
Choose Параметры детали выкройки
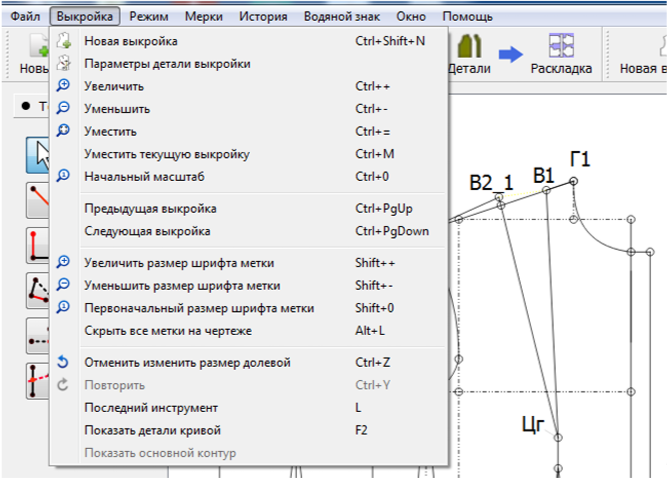point(249,64)
